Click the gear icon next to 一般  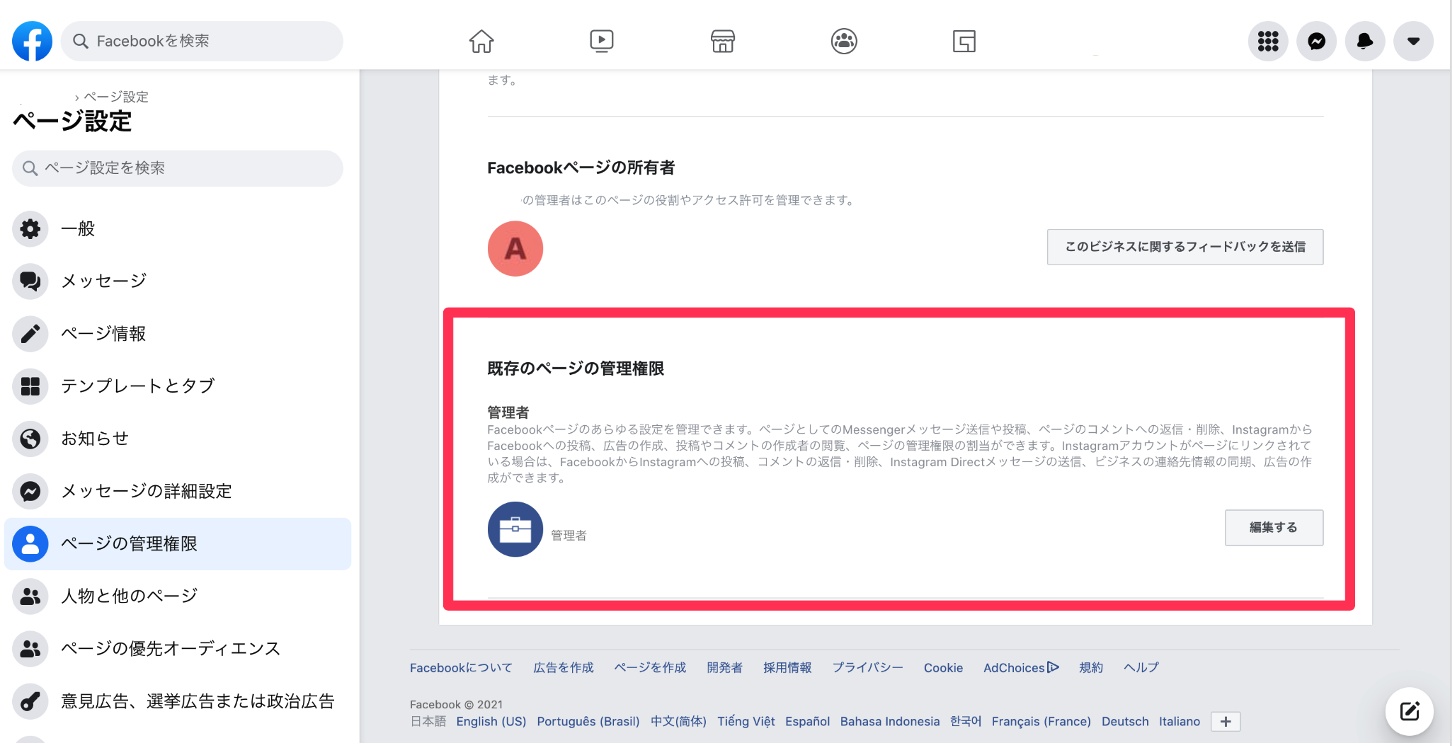click(30, 229)
